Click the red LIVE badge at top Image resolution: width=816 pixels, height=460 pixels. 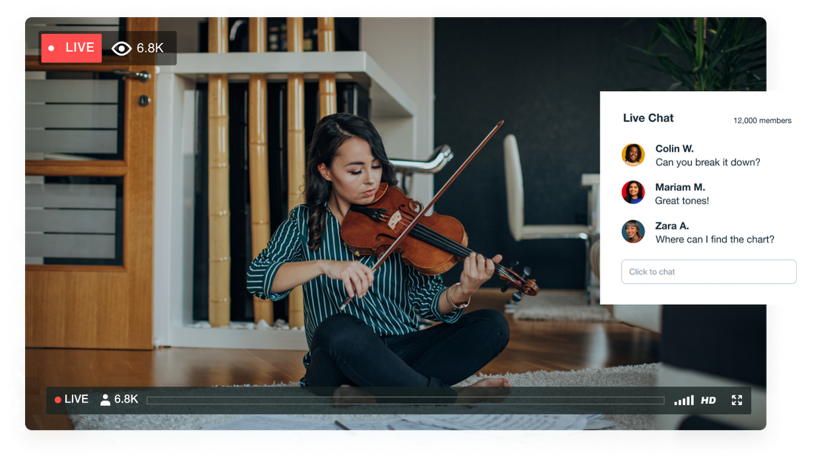71,48
